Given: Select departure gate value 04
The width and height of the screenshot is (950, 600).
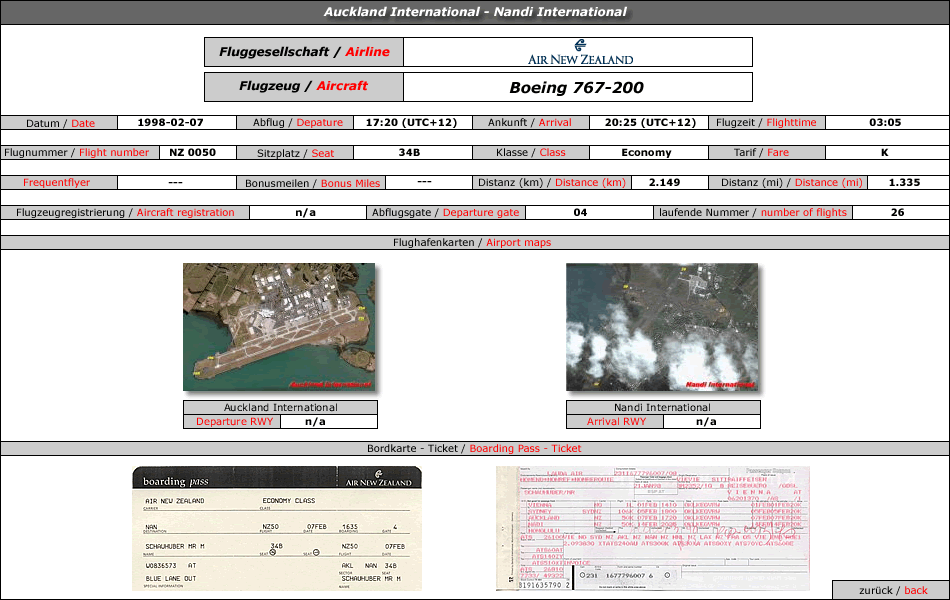Looking at the screenshot, I should point(580,213).
